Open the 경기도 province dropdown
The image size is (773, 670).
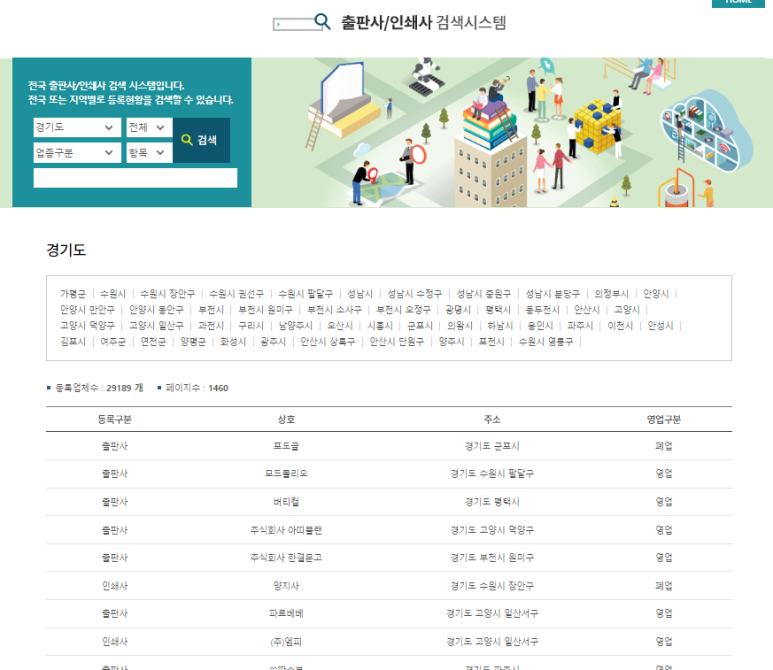(76, 128)
